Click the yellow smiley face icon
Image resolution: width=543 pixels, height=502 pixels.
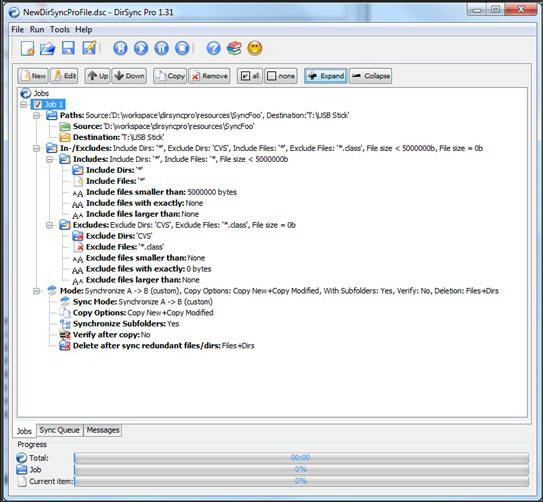click(x=255, y=48)
